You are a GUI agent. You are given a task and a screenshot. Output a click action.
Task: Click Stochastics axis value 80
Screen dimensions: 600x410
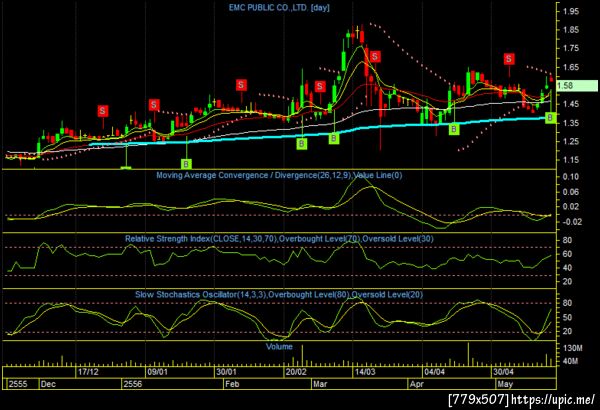[568, 303]
